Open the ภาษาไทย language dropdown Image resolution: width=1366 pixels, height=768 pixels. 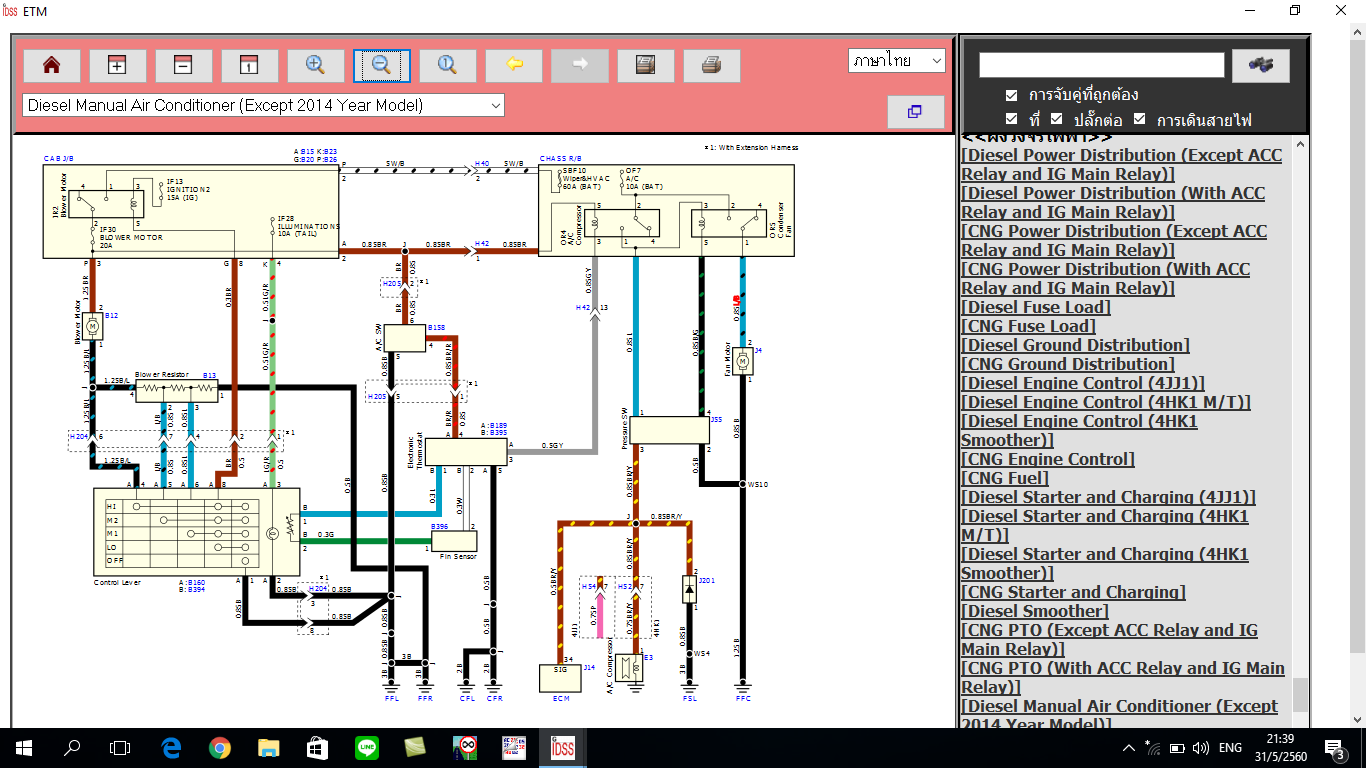pyautogui.click(x=896, y=60)
